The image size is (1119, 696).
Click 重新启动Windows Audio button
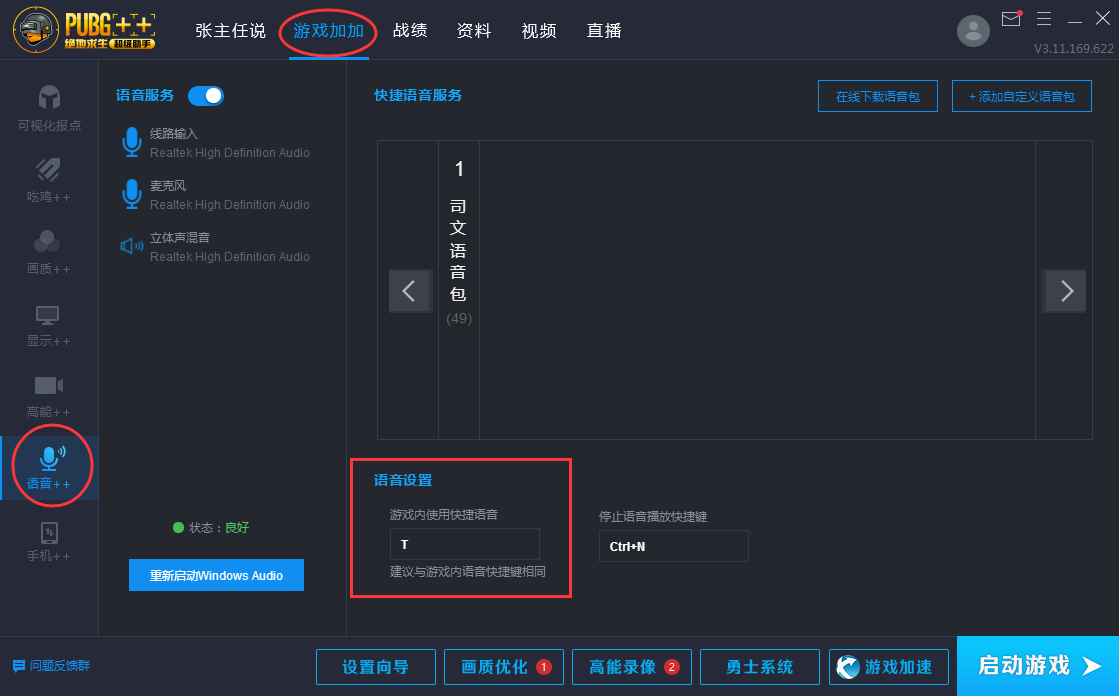point(216,575)
